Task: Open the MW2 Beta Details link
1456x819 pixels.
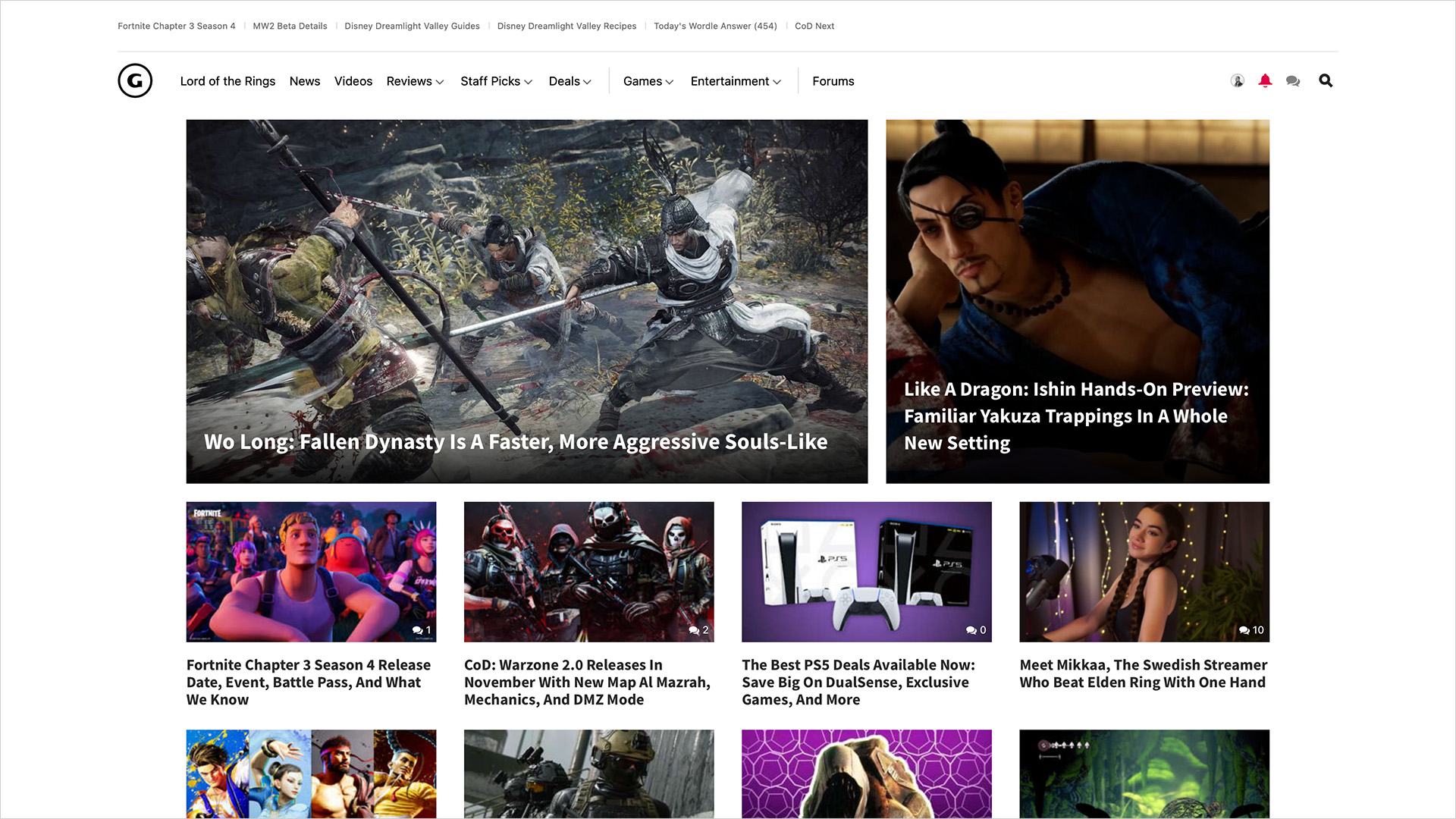Action: [290, 26]
